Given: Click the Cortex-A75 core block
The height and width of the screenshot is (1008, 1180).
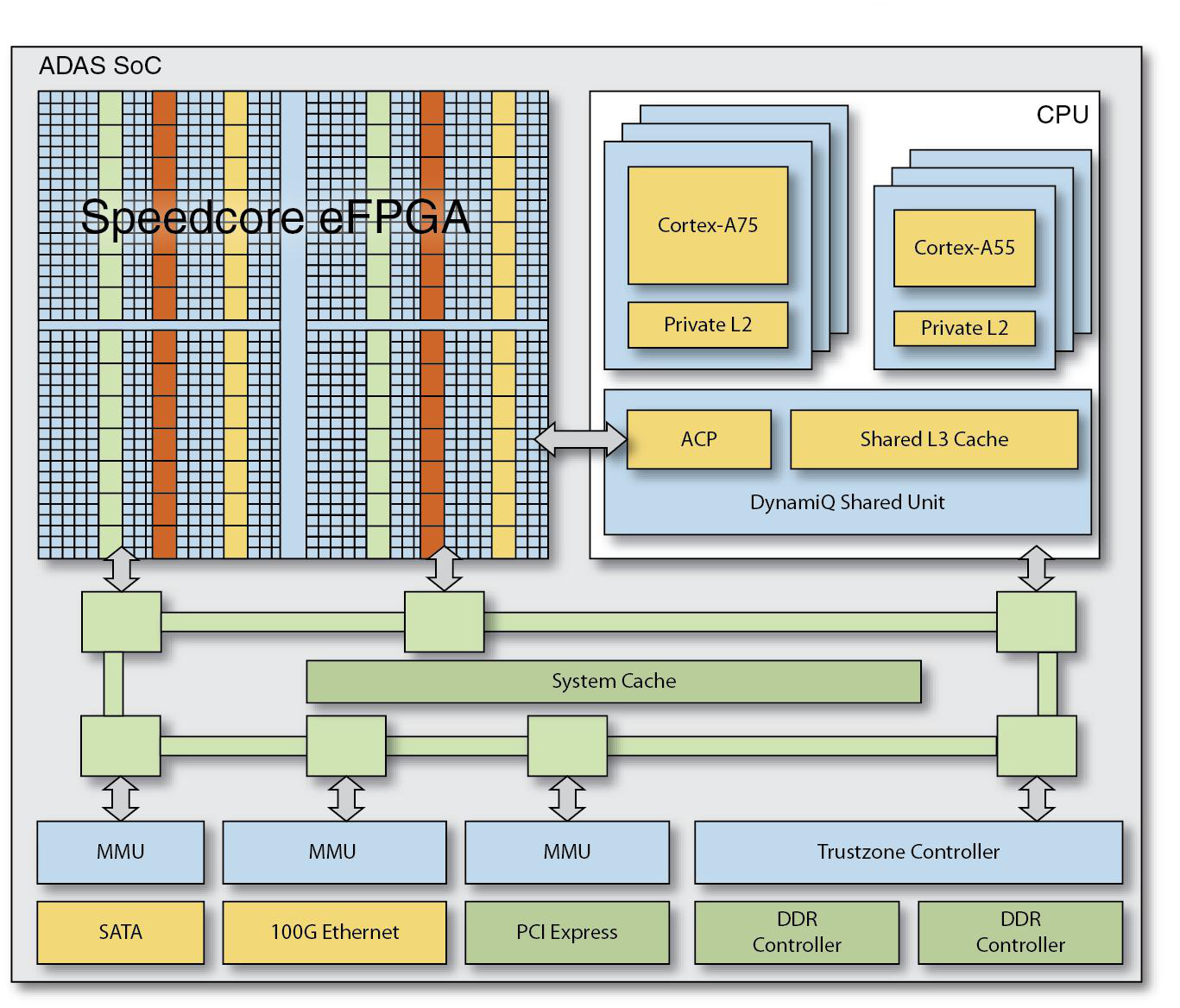Looking at the screenshot, I should (708, 225).
